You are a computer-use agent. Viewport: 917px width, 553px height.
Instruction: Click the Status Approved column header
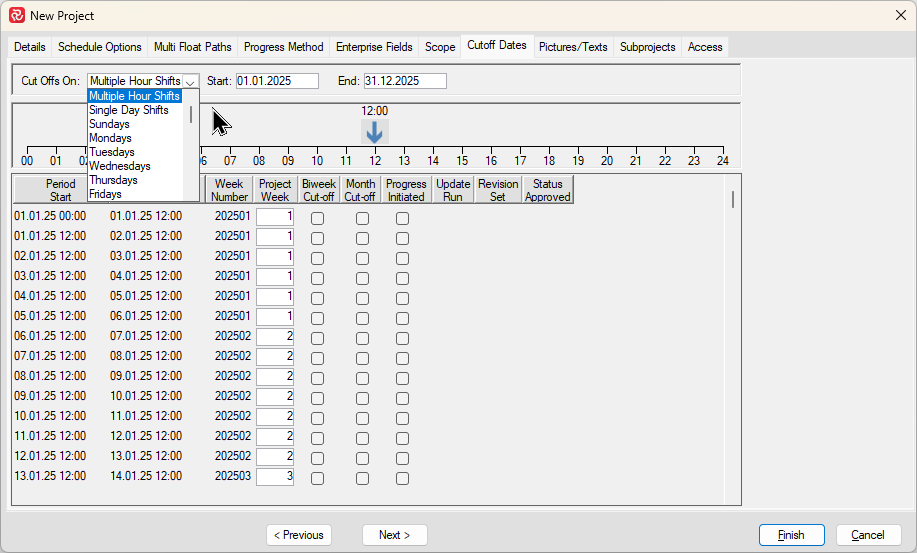point(547,190)
